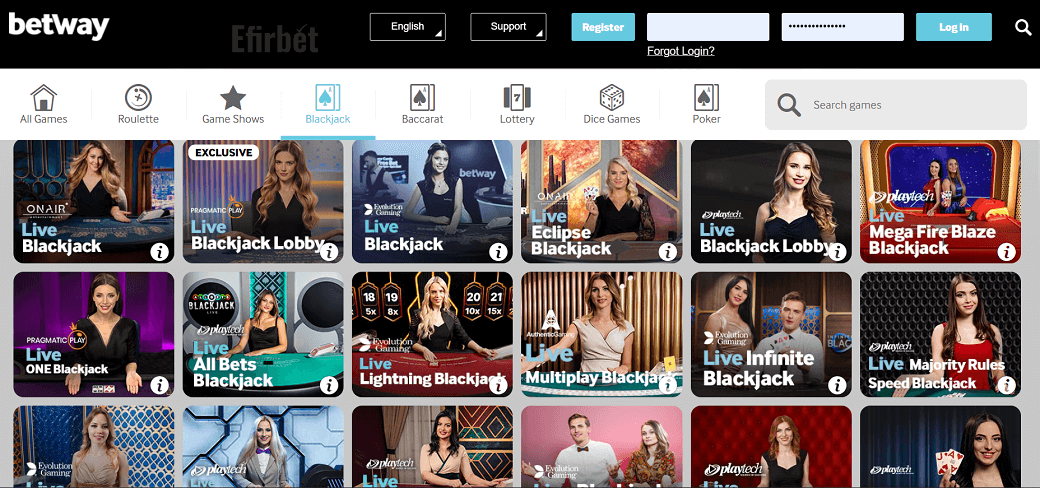Open the Live Lightning Blackjack game tile
The height and width of the screenshot is (488, 1040).
432,334
